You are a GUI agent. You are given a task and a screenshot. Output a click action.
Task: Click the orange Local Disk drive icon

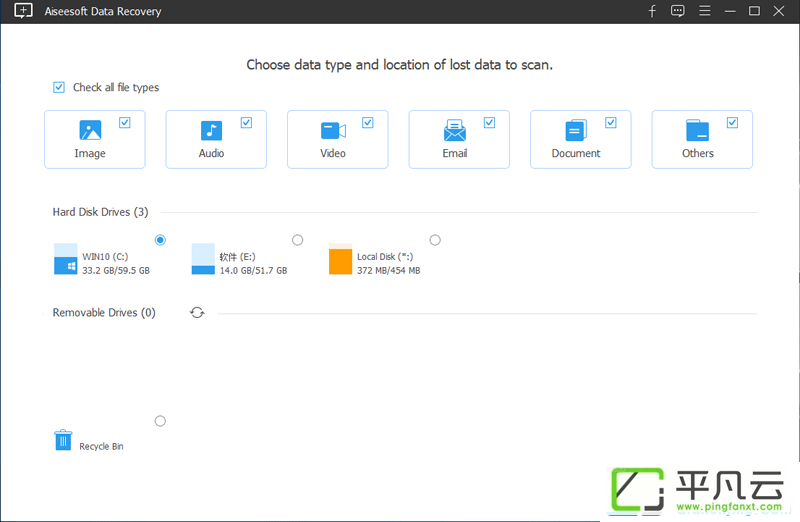click(340, 259)
